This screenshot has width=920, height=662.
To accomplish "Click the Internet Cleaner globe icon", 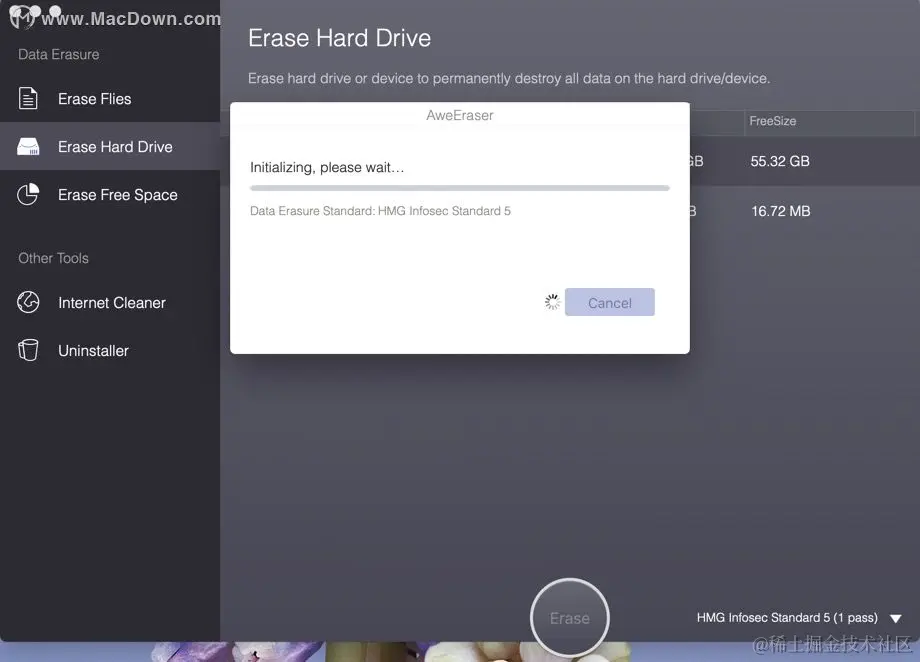I will click(x=28, y=302).
